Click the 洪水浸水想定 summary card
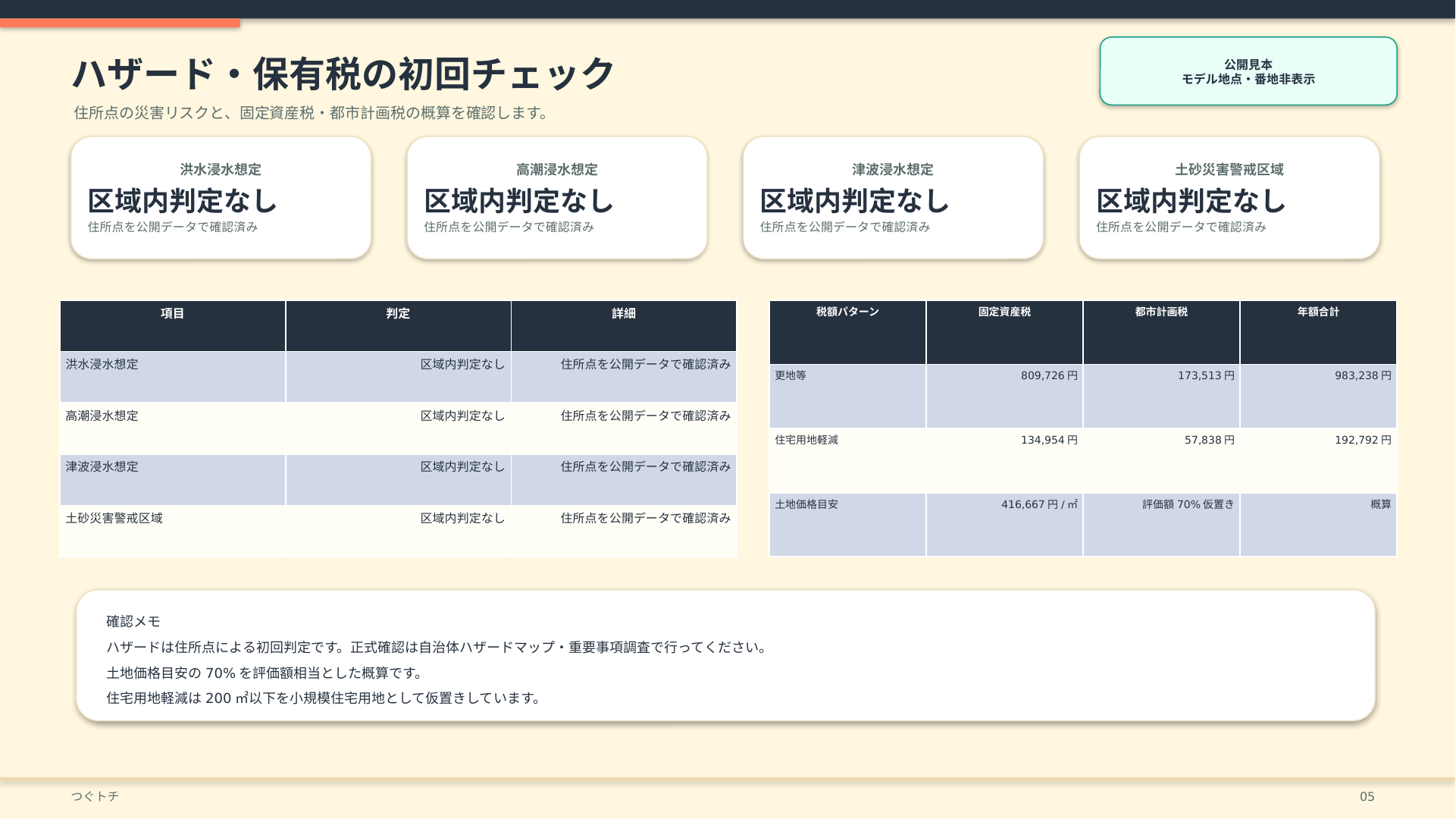Screen dimensions: 1456x819 (x=221, y=198)
